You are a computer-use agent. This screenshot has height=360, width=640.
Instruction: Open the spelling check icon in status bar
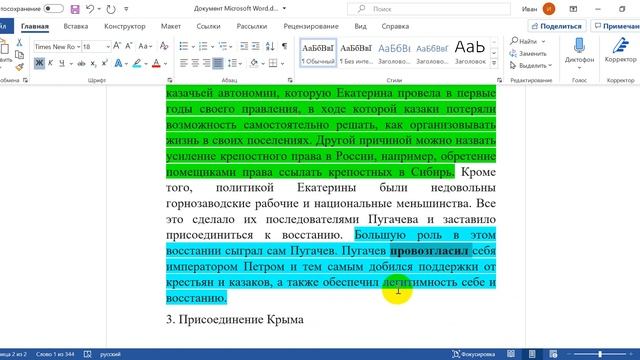point(87,354)
